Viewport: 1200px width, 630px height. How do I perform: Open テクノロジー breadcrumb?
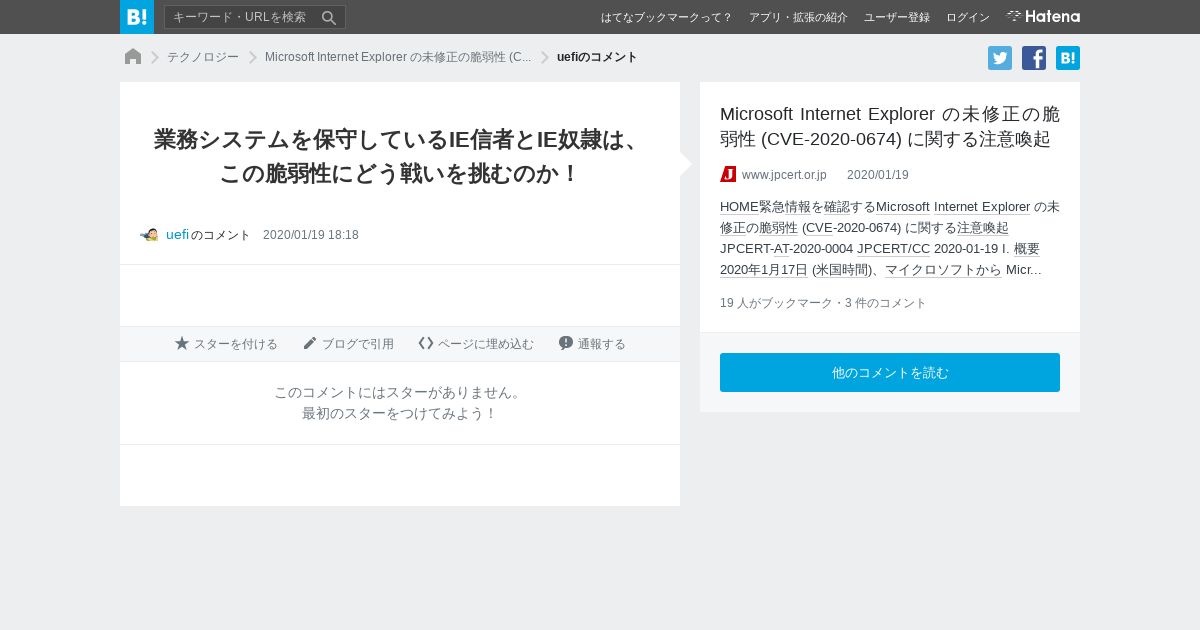pos(203,57)
